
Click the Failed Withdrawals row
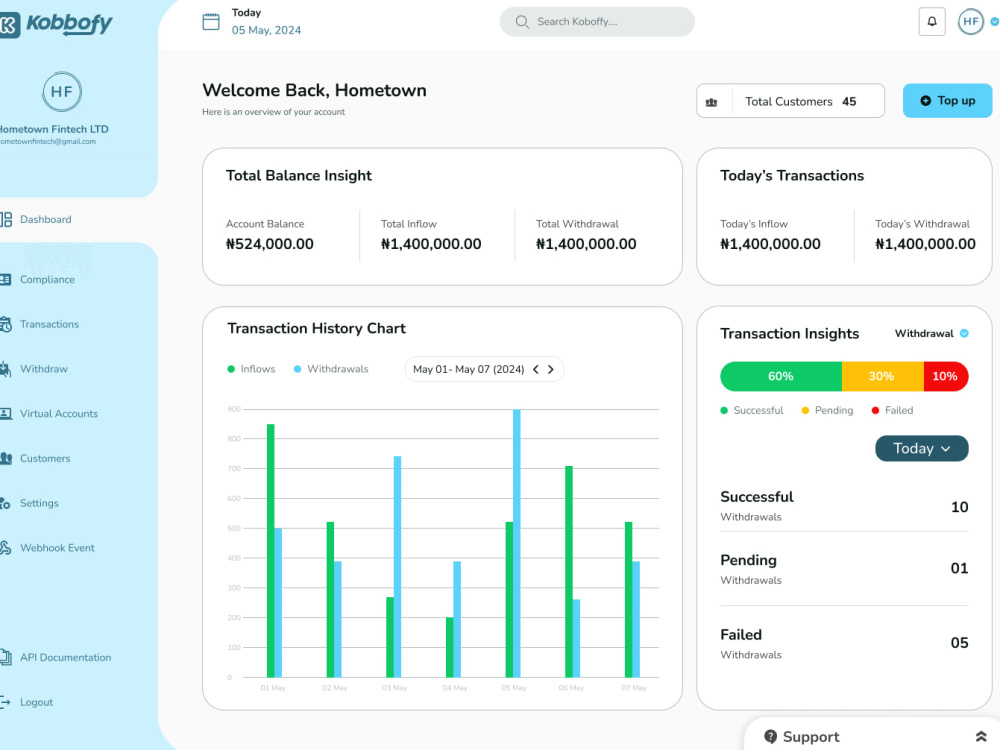(844, 644)
